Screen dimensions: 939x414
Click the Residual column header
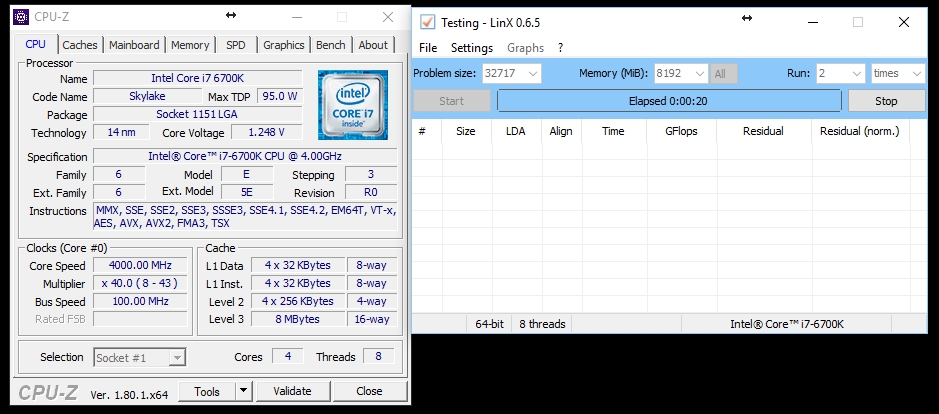[764, 131]
